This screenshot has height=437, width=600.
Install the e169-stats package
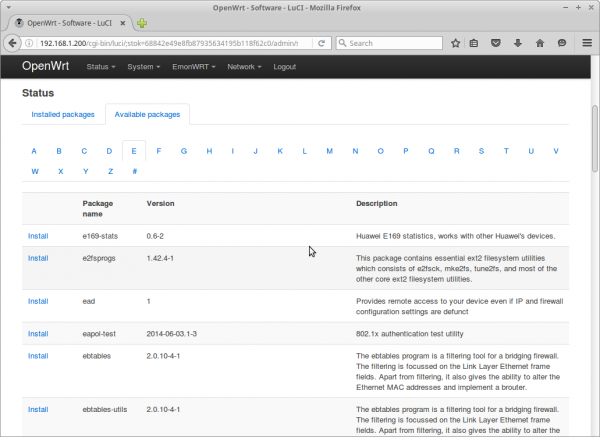click(38, 236)
